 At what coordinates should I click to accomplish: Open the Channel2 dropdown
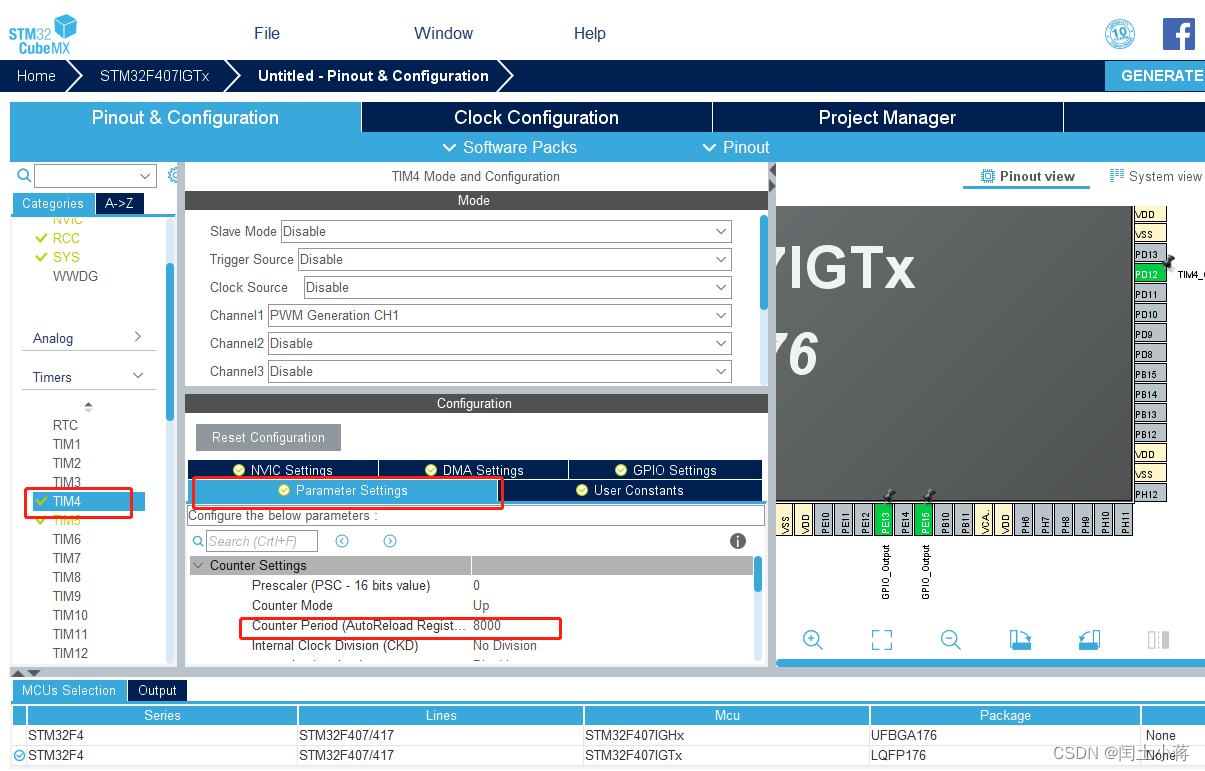pos(499,343)
